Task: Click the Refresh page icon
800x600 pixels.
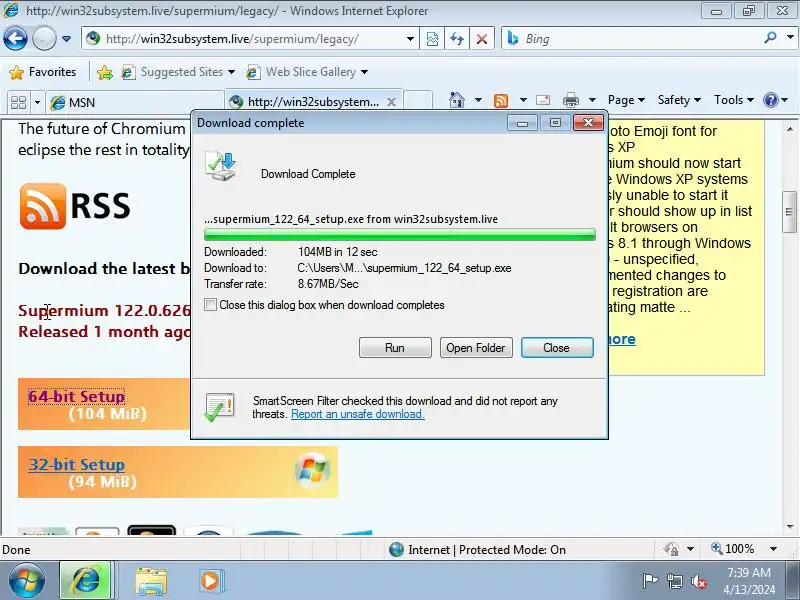Action: (x=457, y=39)
